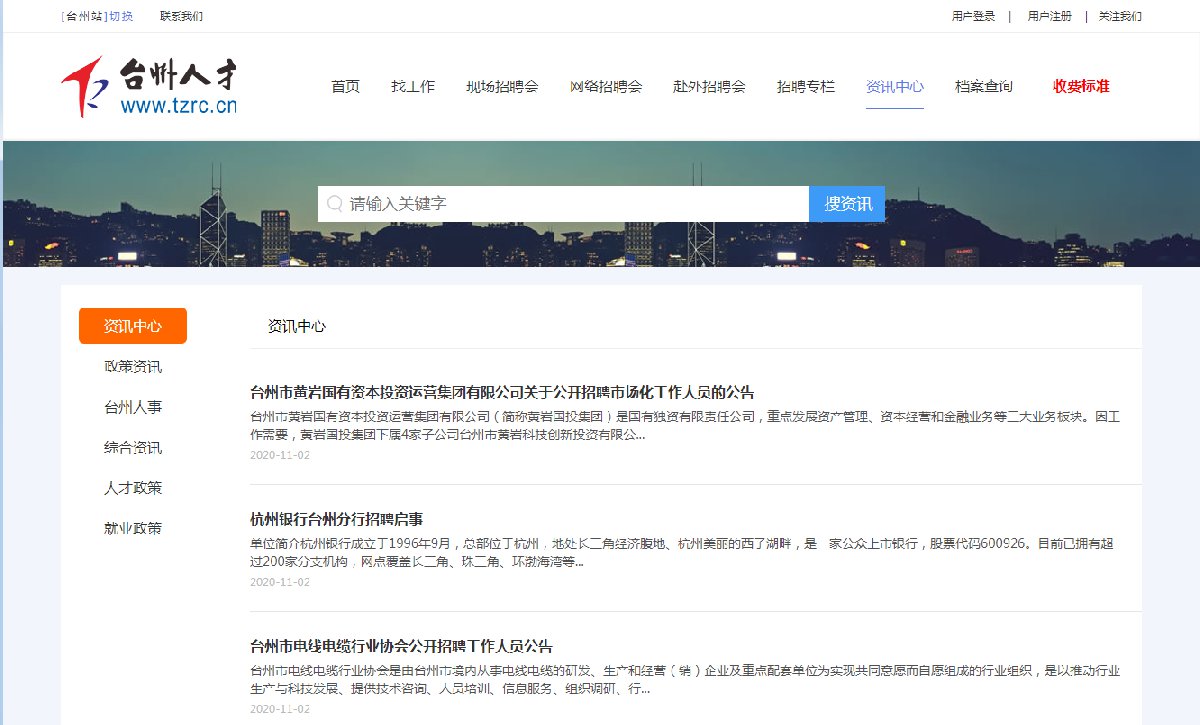The width and height of the screenshot is (1200, 725).
Task: Click the red 收费标准 menu item
Action: 1081,86
